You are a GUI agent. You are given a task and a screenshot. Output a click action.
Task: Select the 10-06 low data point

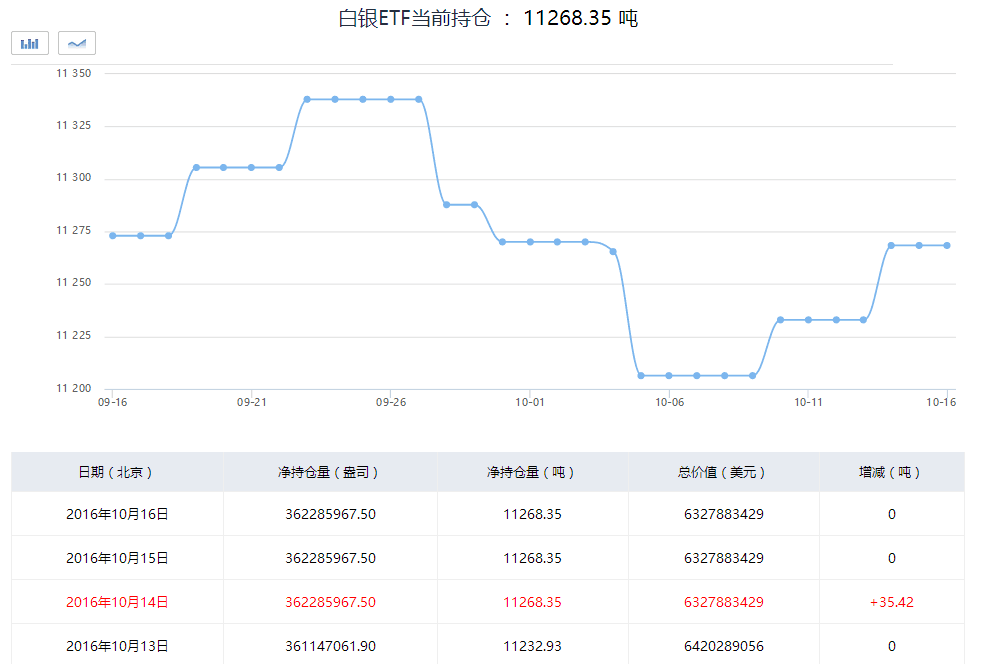669,376
